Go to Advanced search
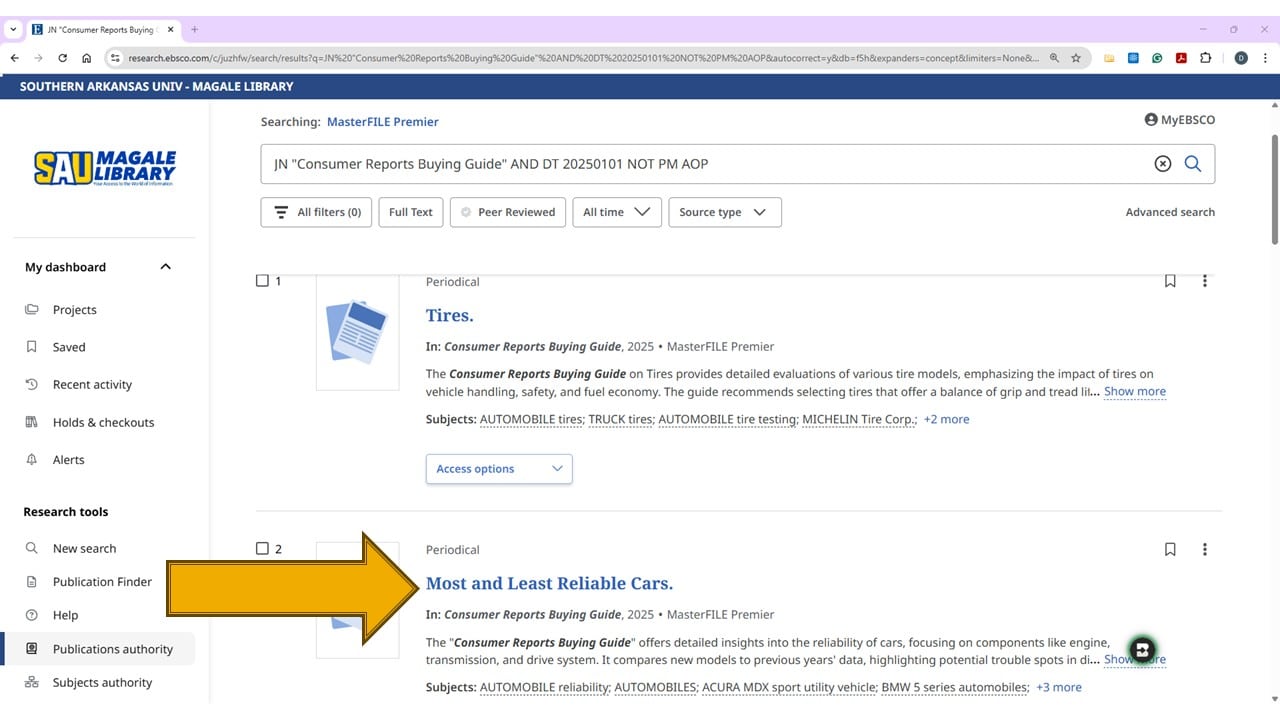 pos(1170,212)
